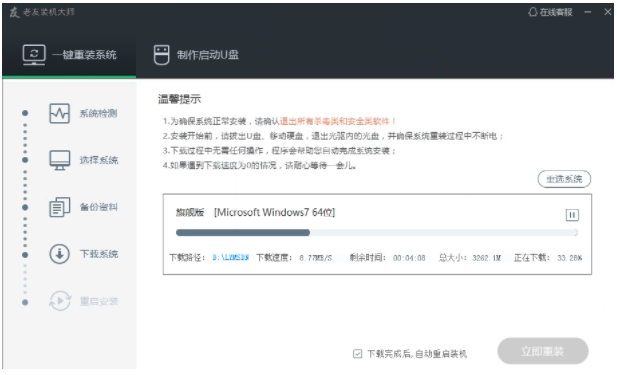Click the 系统检测 heartbeat monitor icon
This screenshot has width=617, height=375.
coord(59,113)
